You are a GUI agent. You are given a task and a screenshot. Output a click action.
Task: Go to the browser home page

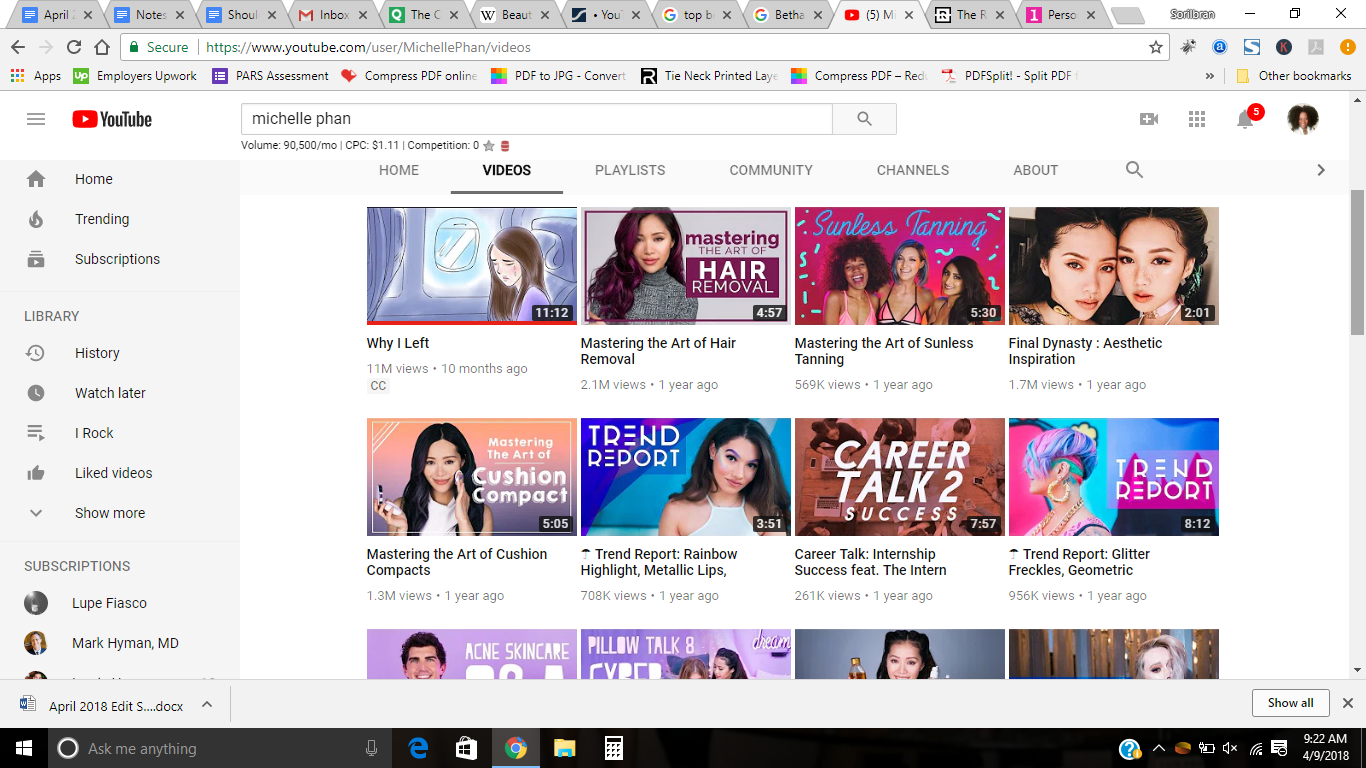pyautogui.click(x=102, y=47)
